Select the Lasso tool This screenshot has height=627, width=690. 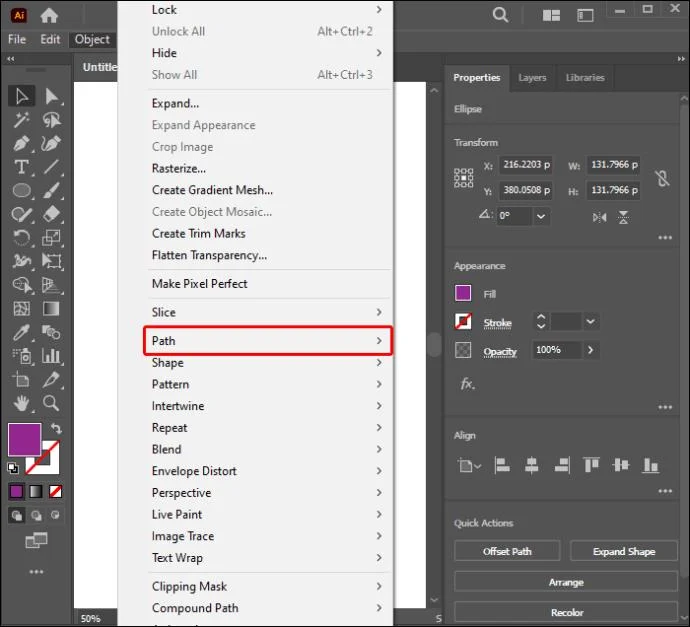click(51, 120)
